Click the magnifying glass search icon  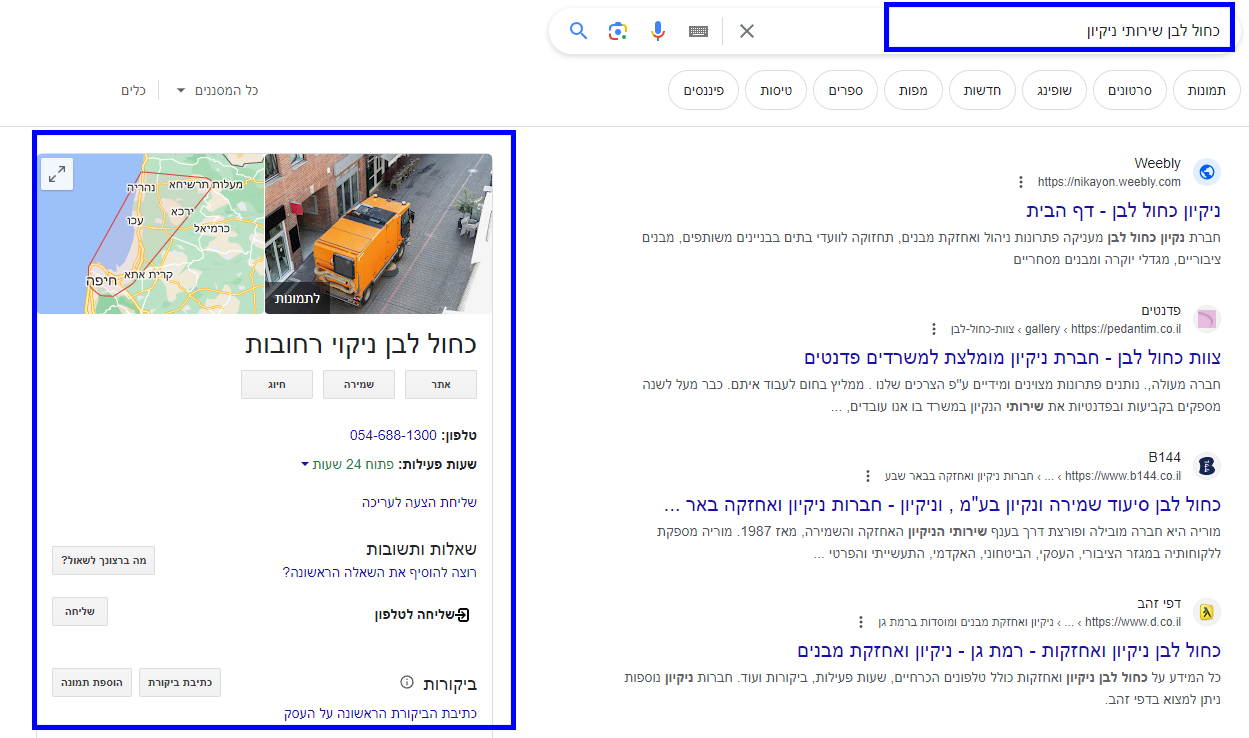tap(578, 31)
